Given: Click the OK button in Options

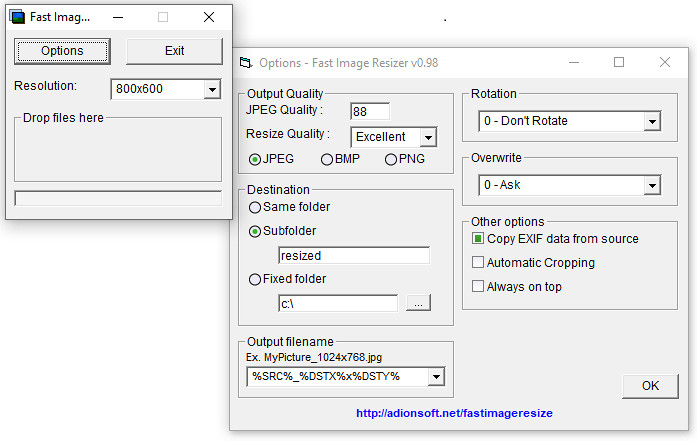Looking at the screenshot, I should point(650,386).
